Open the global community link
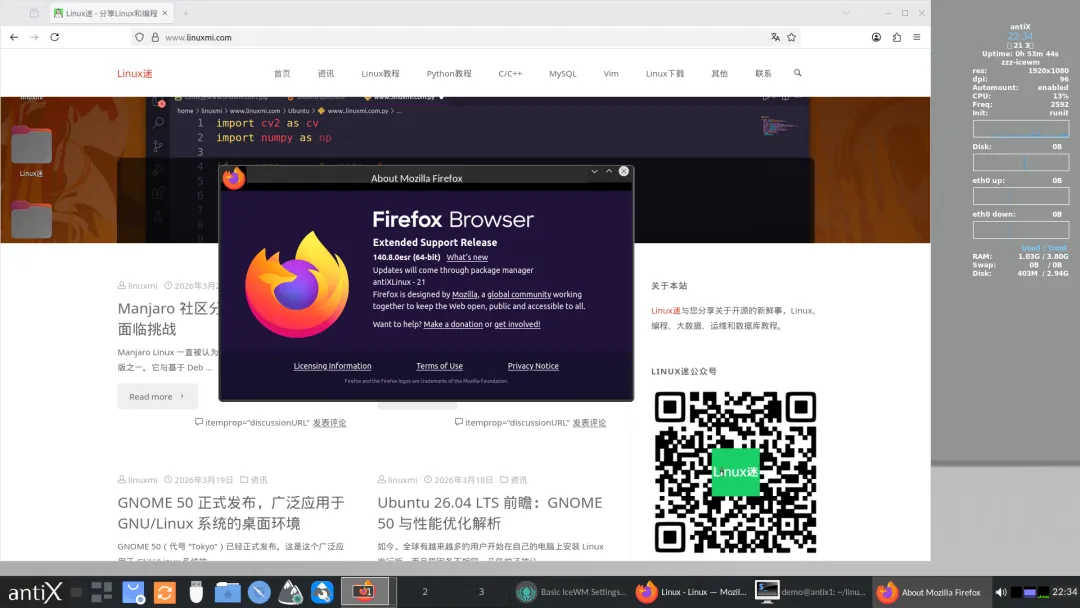Image resolution: width=1080 pixels, height=608 pixels. [x=519, y=295]
